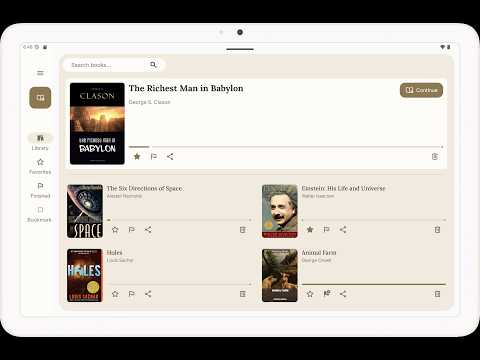Click the Six Directions of Space progress bar
This screenshot has width=480, height=360.
pos(179,220)
